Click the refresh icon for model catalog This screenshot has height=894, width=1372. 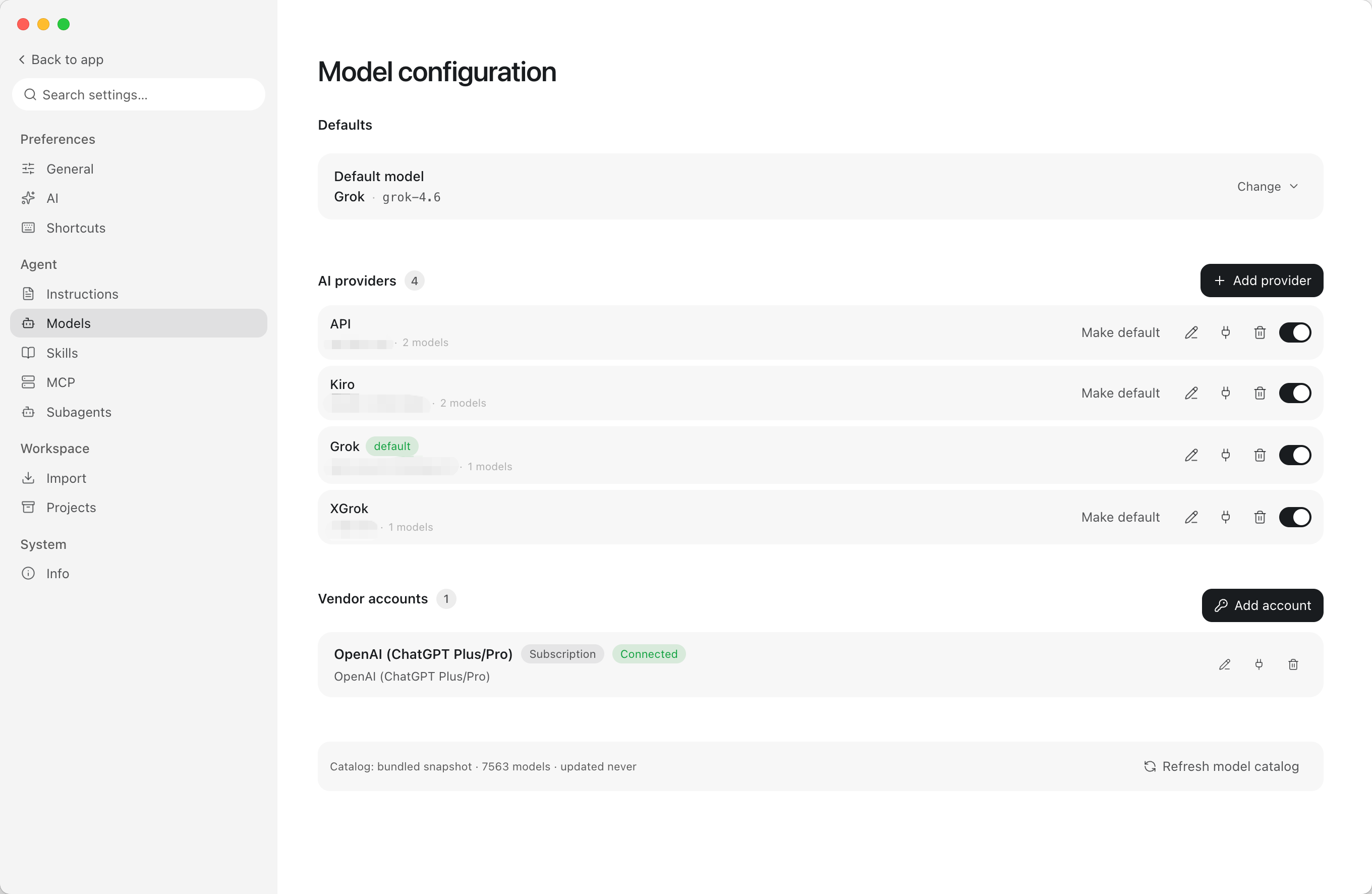pyautogui.click(x=1150, y=766)
